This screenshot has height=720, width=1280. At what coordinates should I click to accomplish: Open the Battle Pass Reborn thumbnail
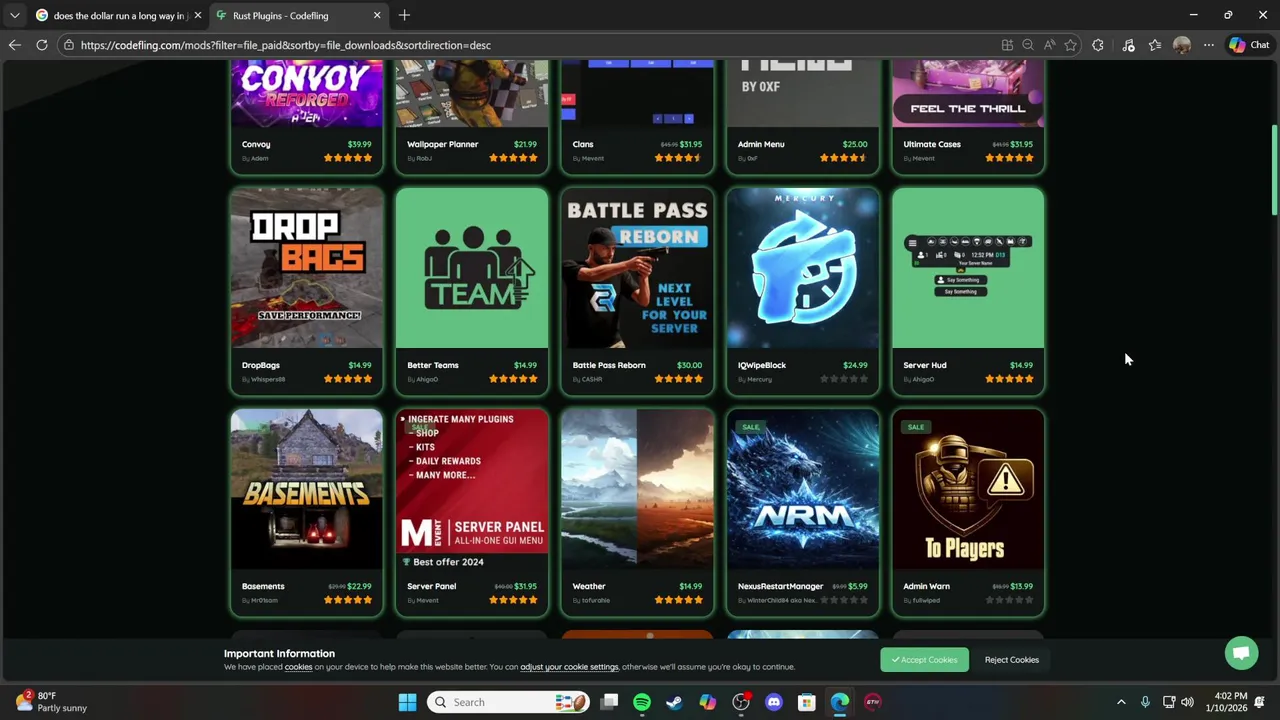[x=637, y=268]
